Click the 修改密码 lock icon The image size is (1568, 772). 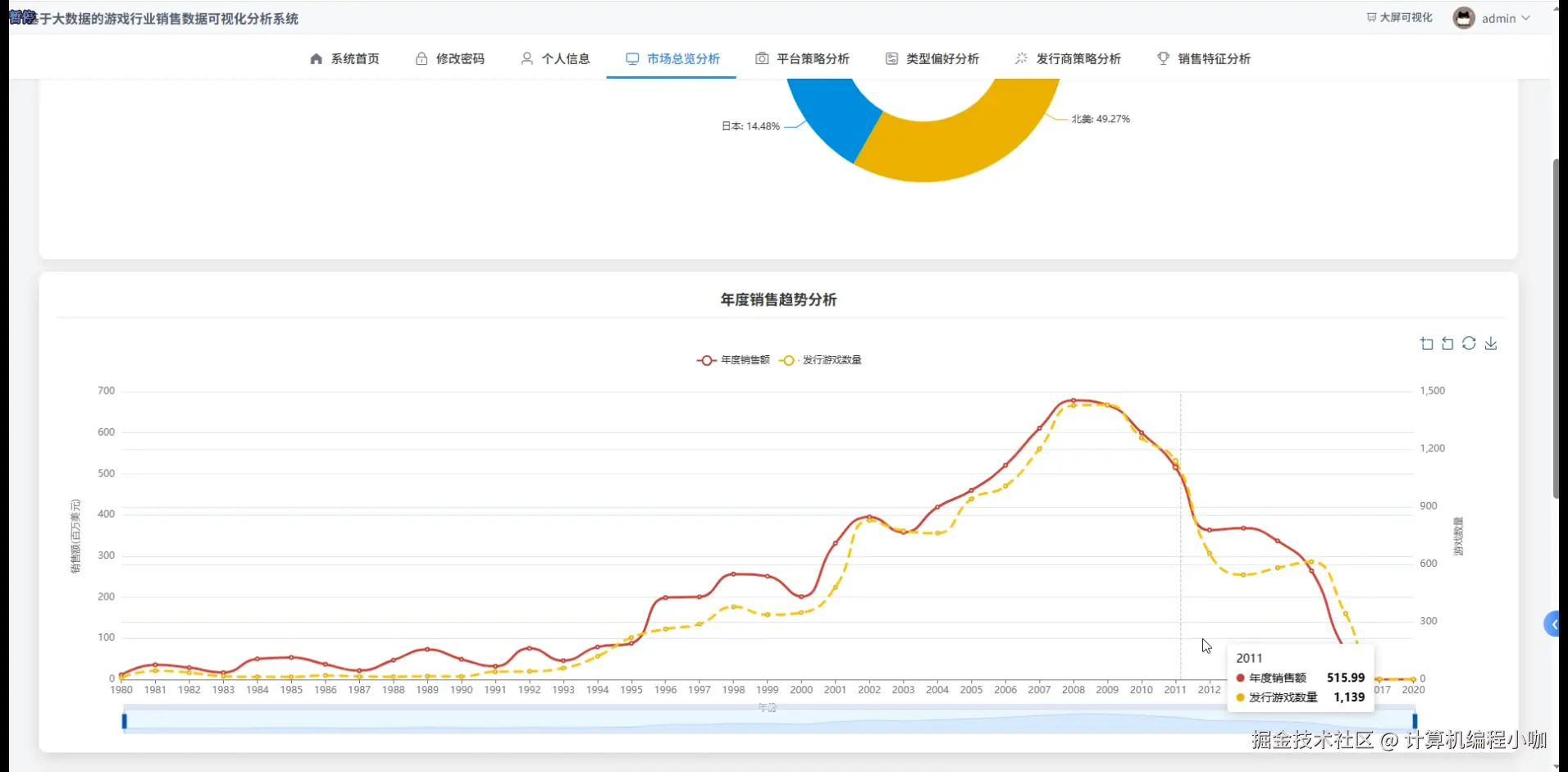click(421, 58)
